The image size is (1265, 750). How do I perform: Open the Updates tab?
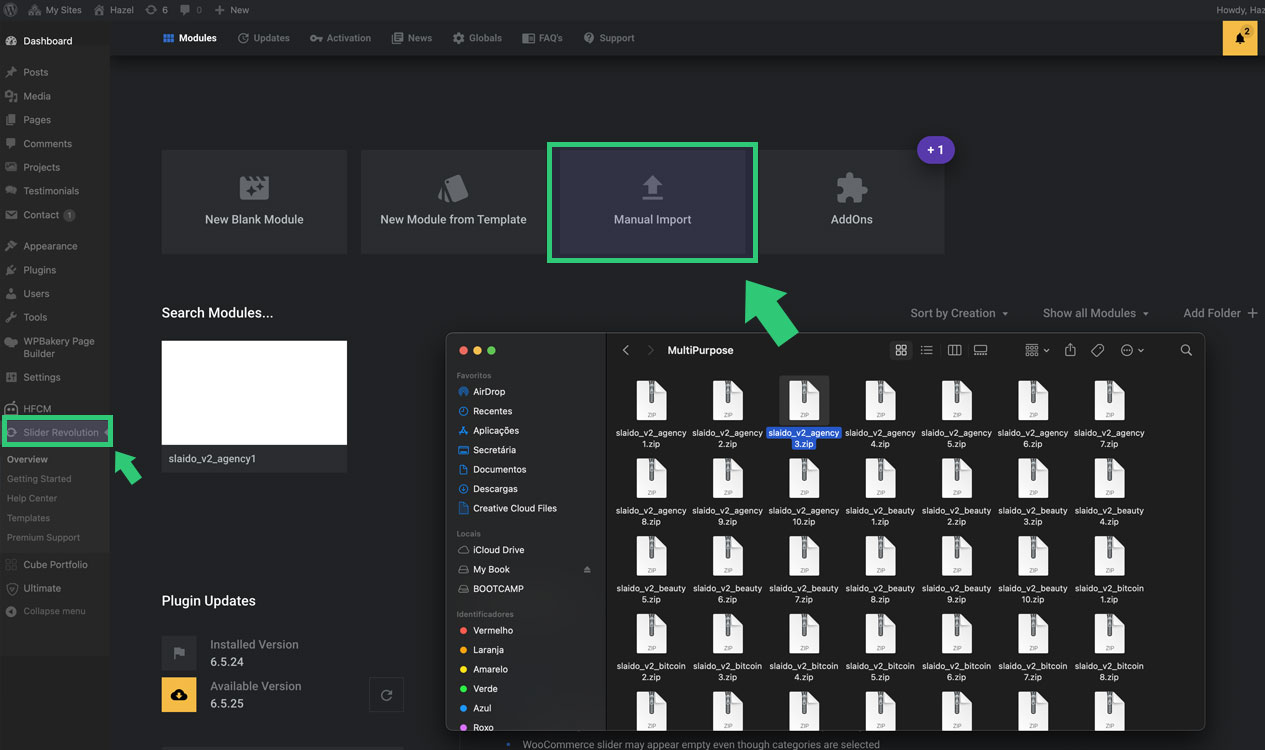pos(263,38)
